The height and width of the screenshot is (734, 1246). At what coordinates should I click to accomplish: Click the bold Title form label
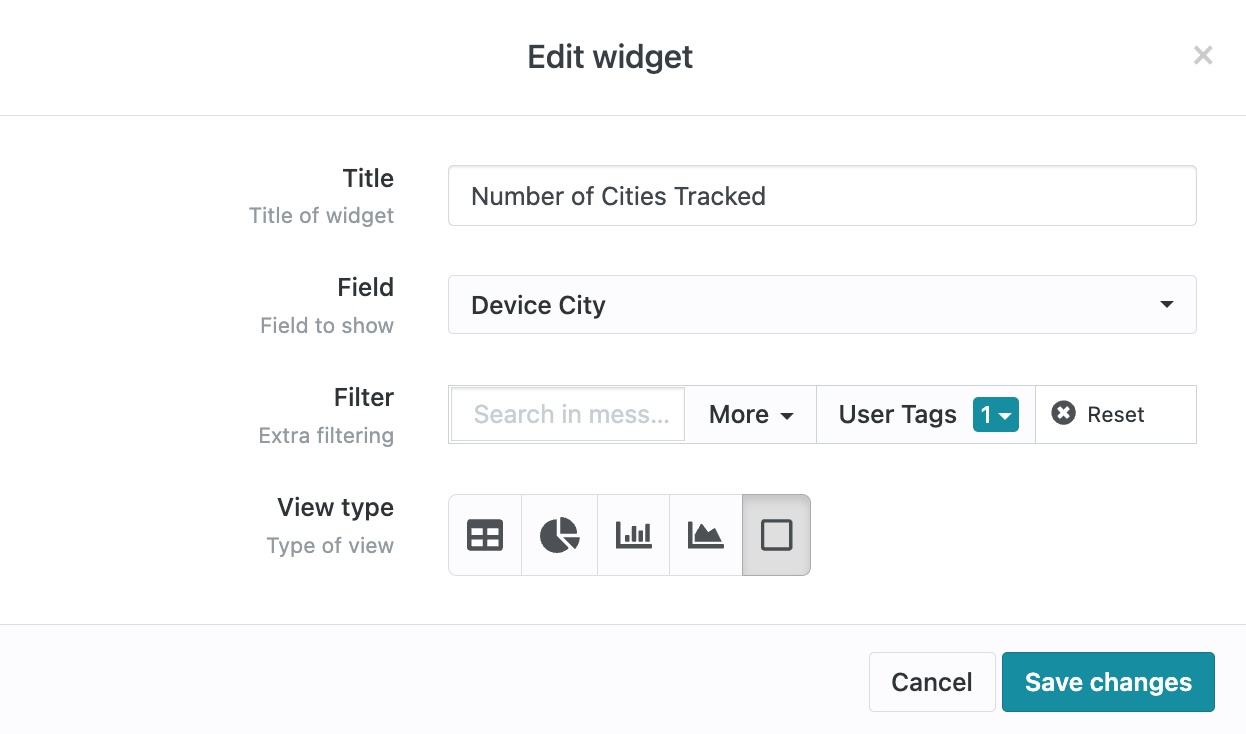coord(368,178)
